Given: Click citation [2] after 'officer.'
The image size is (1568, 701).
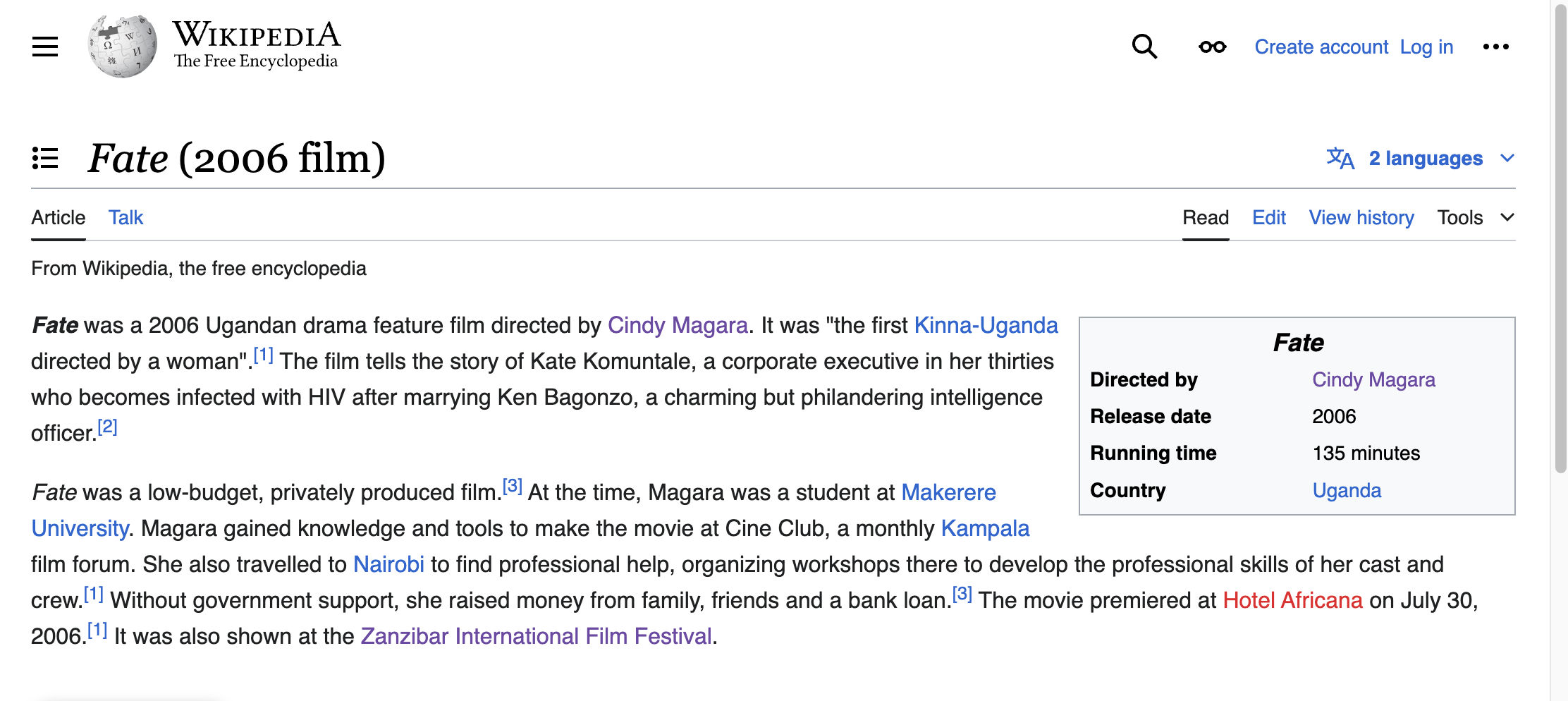Looking at the screenshot, I should click(x=107, y=427).
